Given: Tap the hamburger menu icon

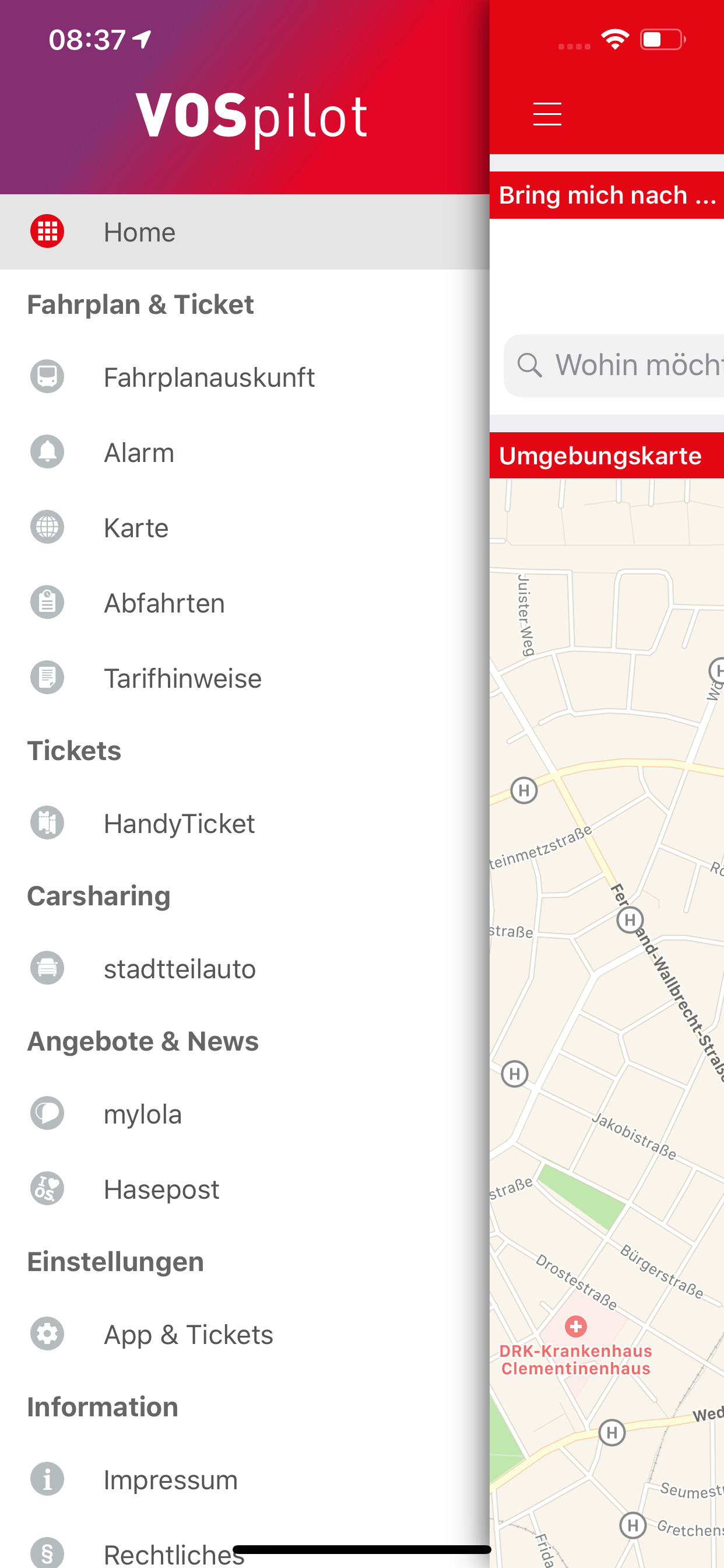Looking at the screenshot, I should pyautogui.click(x=546, y=114).
